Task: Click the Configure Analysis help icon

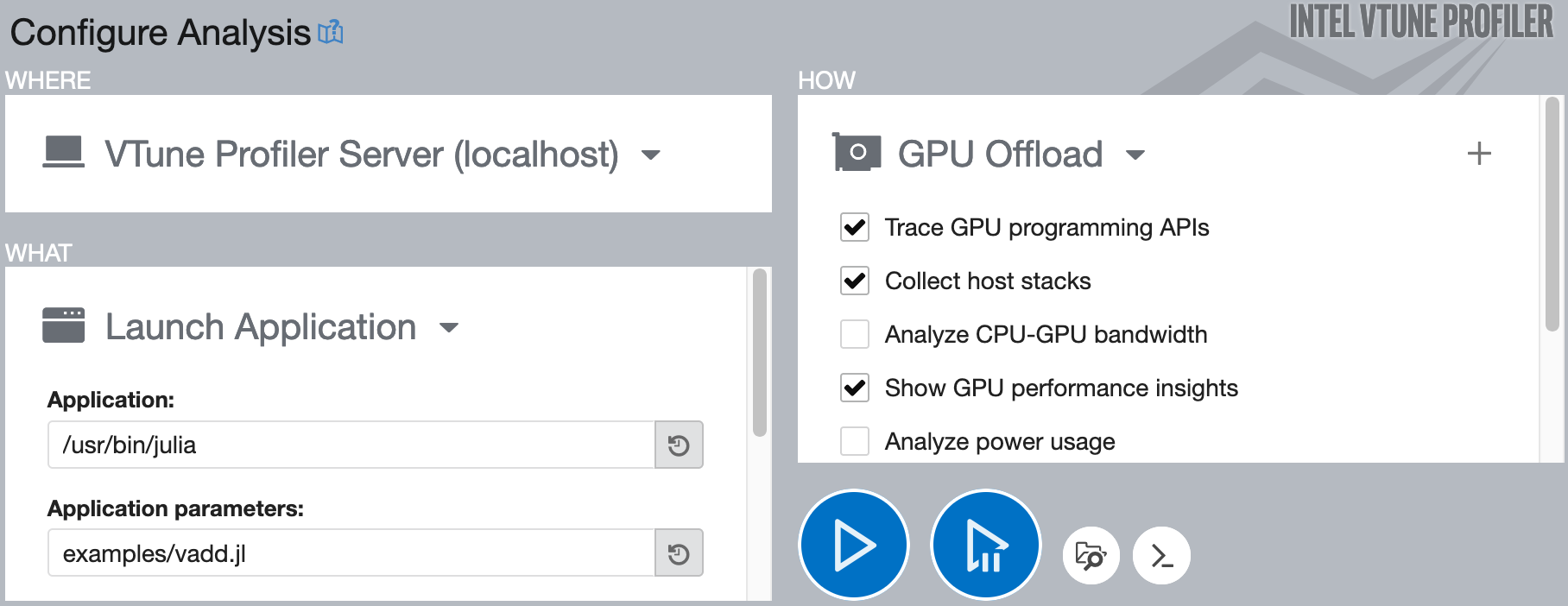Action: pos(331,33)
